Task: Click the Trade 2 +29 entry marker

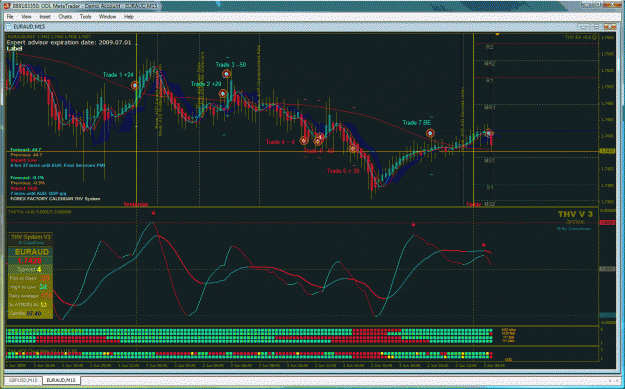Action: coord(222,94)
